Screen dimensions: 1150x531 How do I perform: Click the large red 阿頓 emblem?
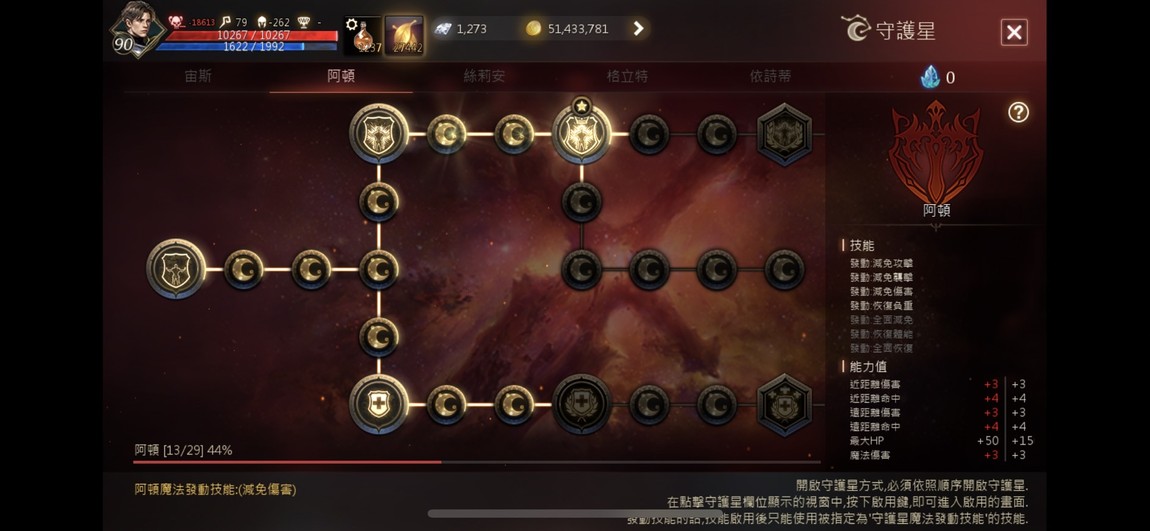936,152
